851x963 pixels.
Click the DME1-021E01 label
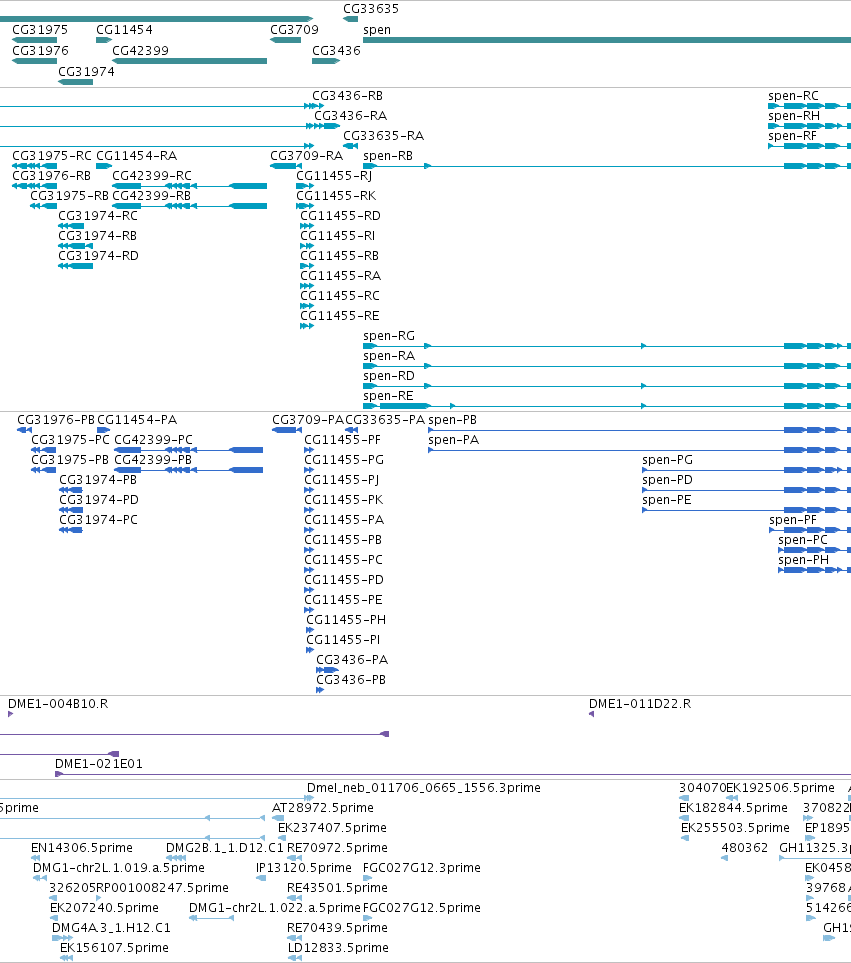[x=98, y=764]
